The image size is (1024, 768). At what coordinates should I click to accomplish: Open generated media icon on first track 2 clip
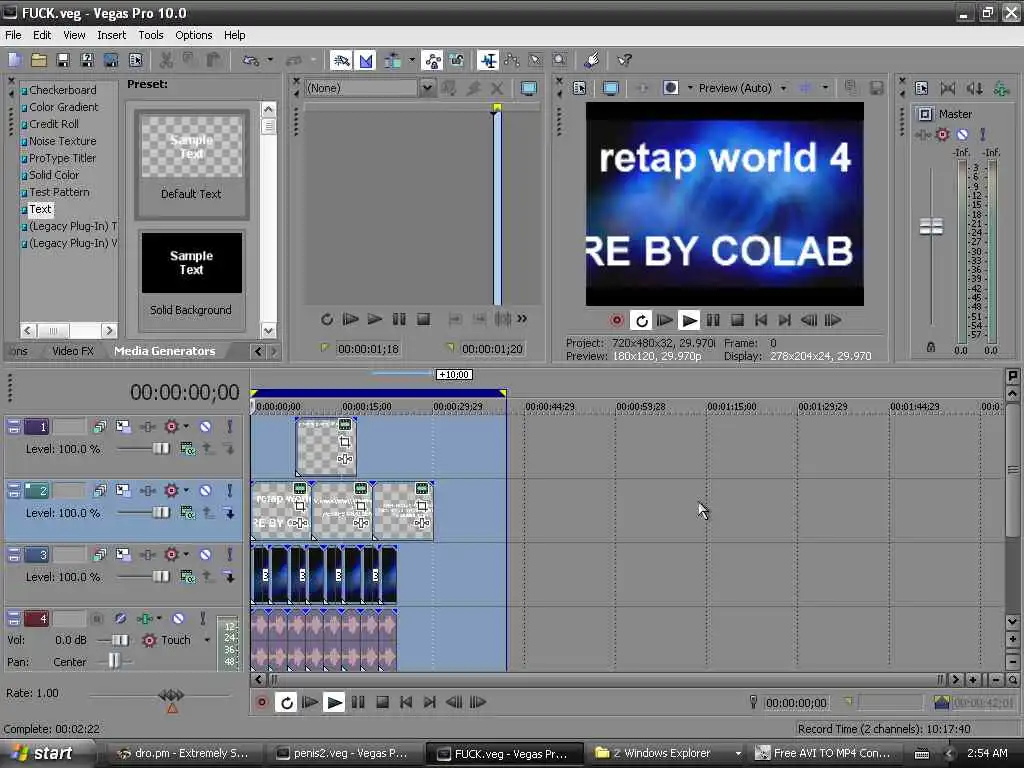tap(299, 488)
